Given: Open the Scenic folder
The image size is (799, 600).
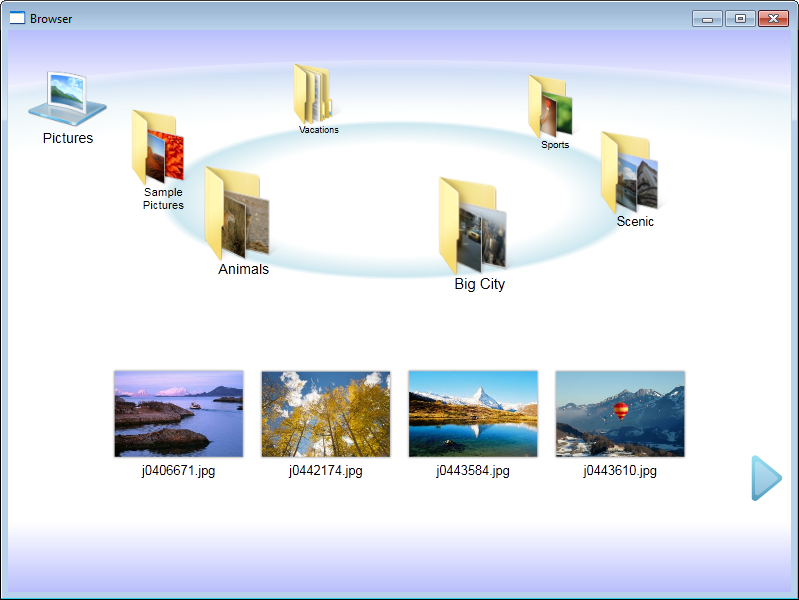Looking at the screenshot, I should [629, 172].
